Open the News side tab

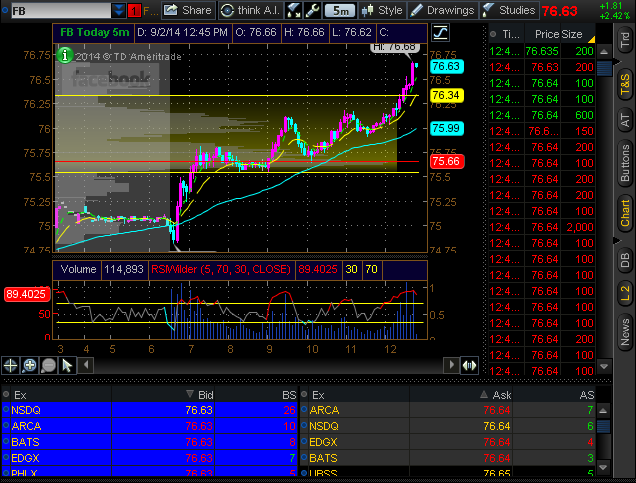tap(624, 332)
